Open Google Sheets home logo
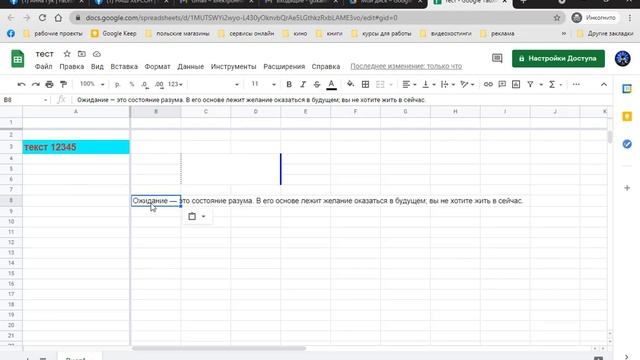This screenshot has width=640, height=360. point(18,59)
